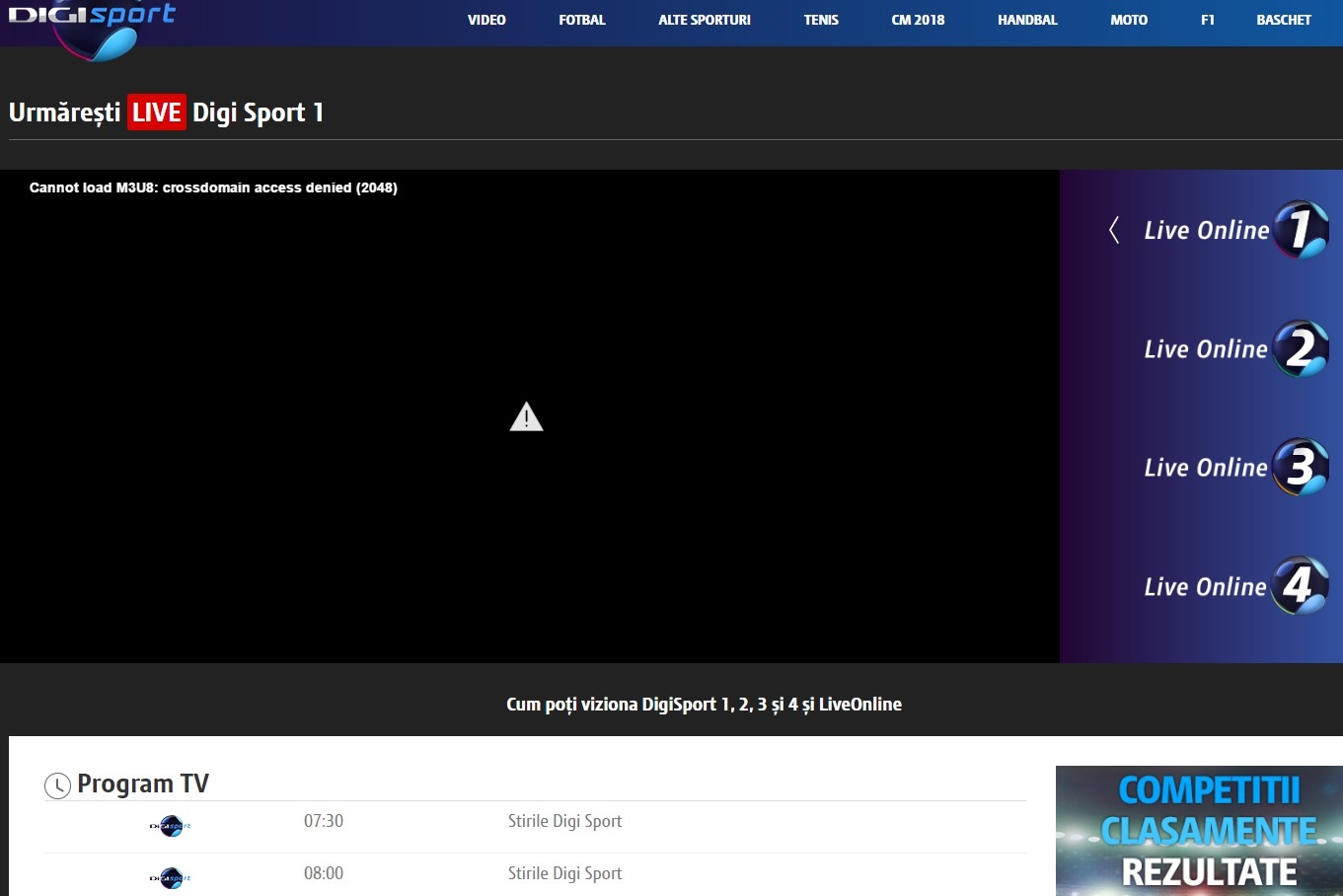This screenshot has height=896, width=1343.
Task: Click 'Cannot load M3U8' error message
Action: pos(213,187)
